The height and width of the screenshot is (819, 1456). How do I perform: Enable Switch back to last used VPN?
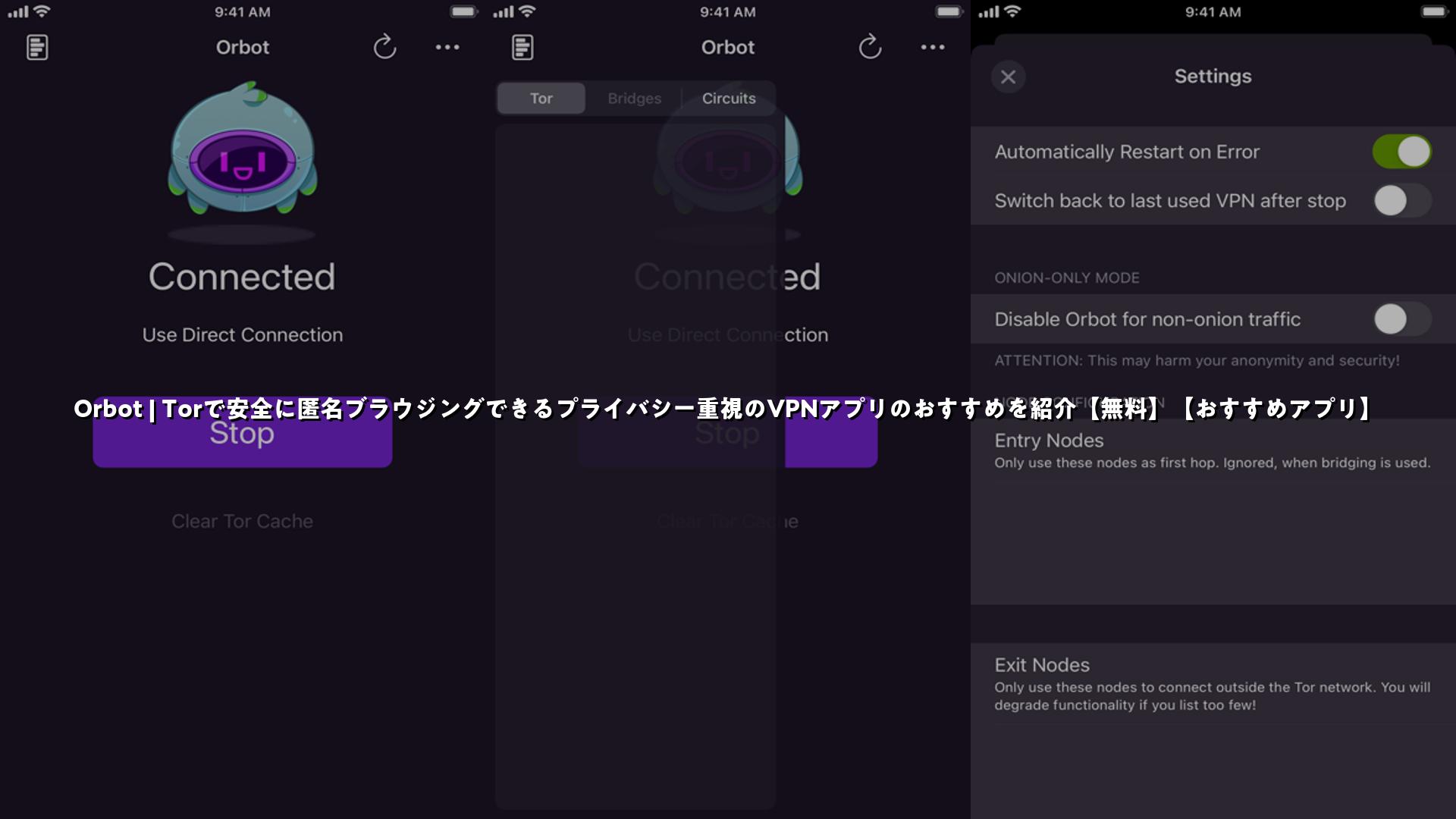click(1401, 201)
